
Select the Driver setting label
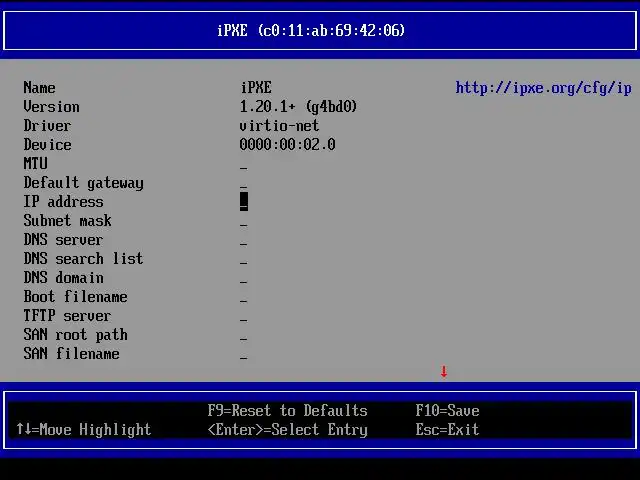tap(47, 125)
